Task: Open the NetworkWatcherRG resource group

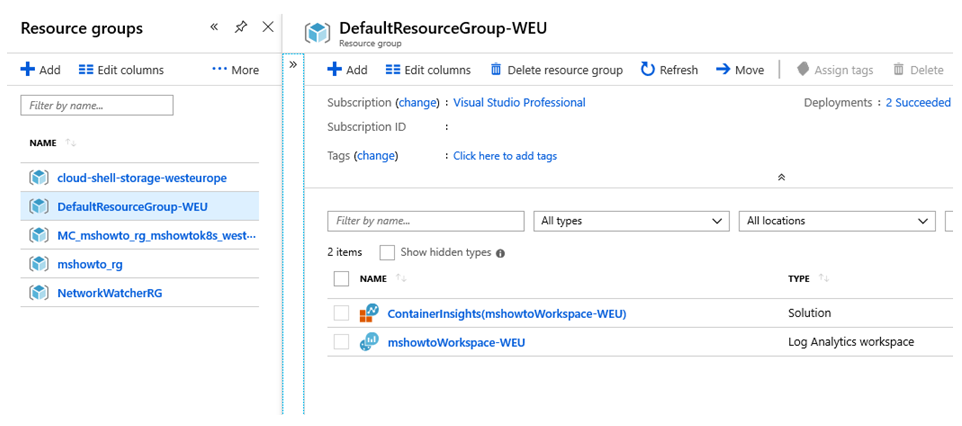Action: [109, 293]
